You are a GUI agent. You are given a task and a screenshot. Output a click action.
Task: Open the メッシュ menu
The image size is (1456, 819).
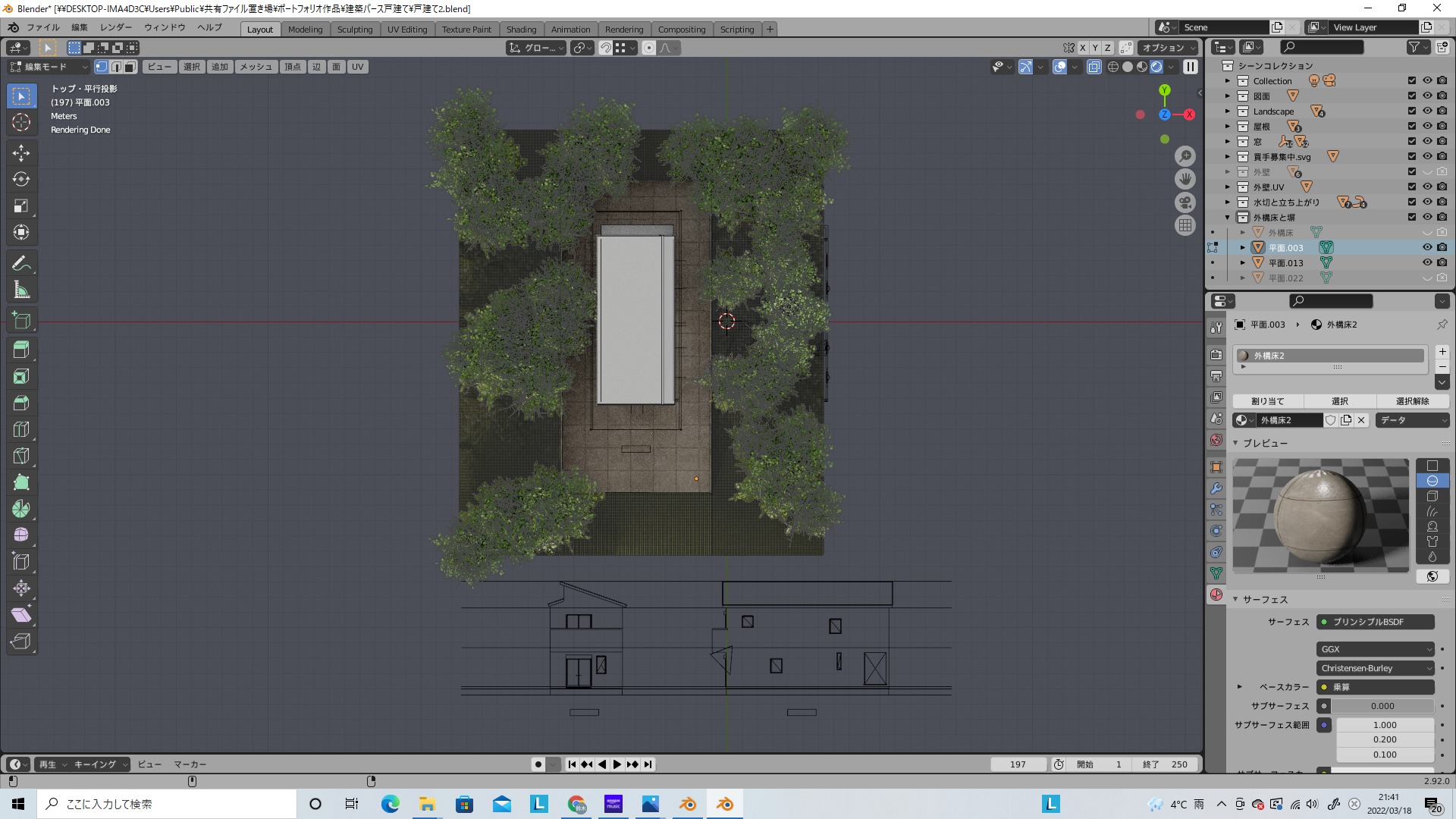pos(256,67)
